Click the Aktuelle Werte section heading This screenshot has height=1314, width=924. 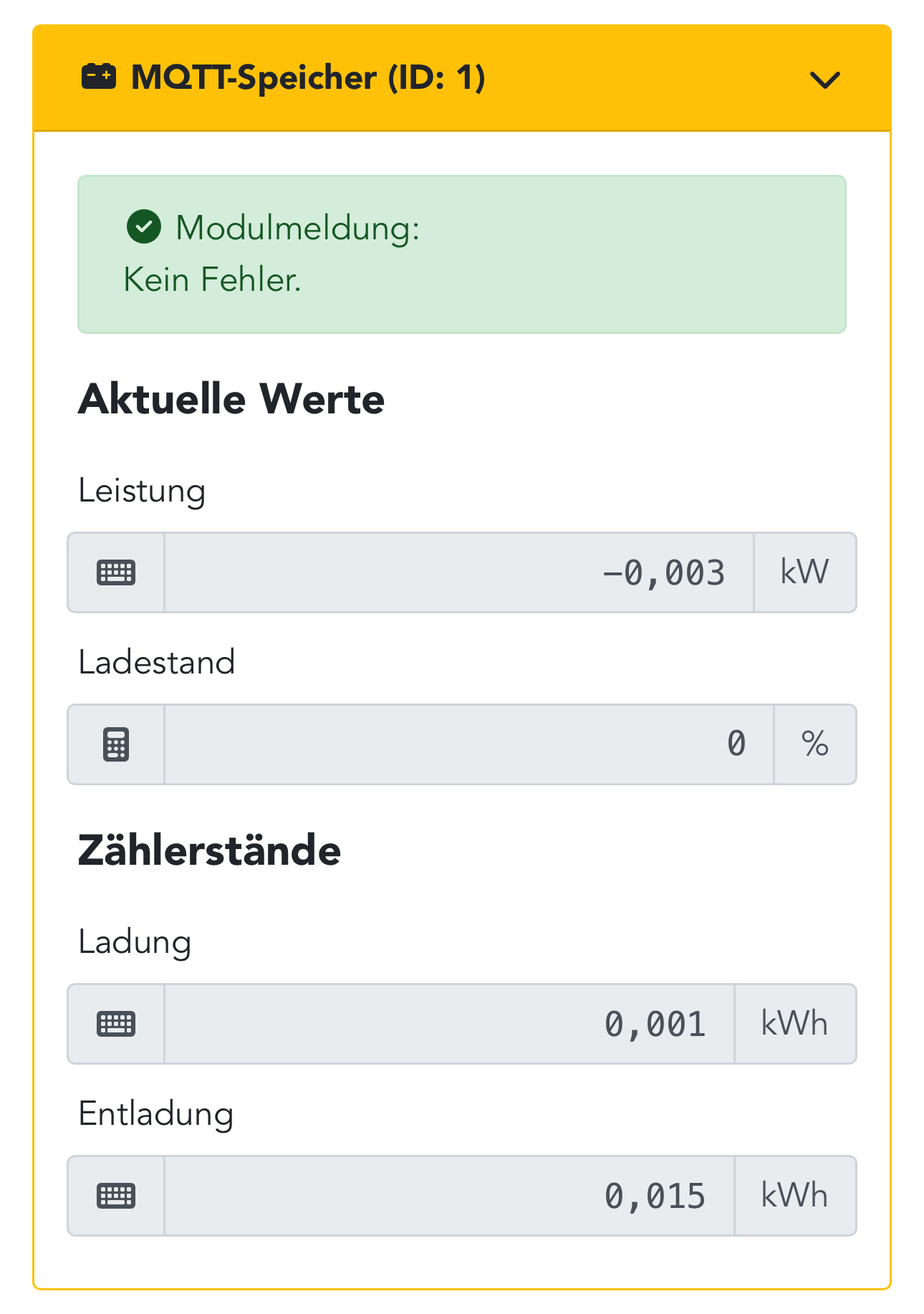tap(231, 399)
